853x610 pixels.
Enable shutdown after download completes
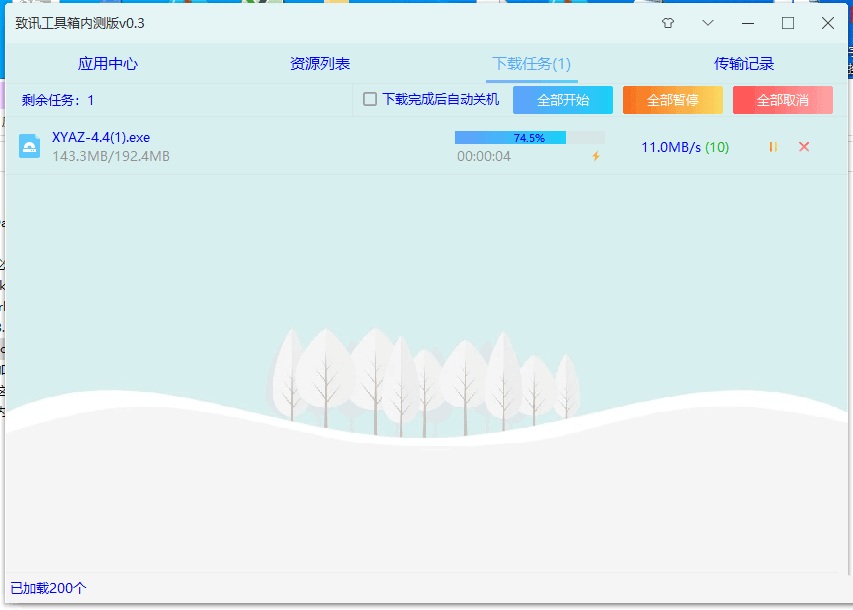pyautogui.click(x=368, y=100)
